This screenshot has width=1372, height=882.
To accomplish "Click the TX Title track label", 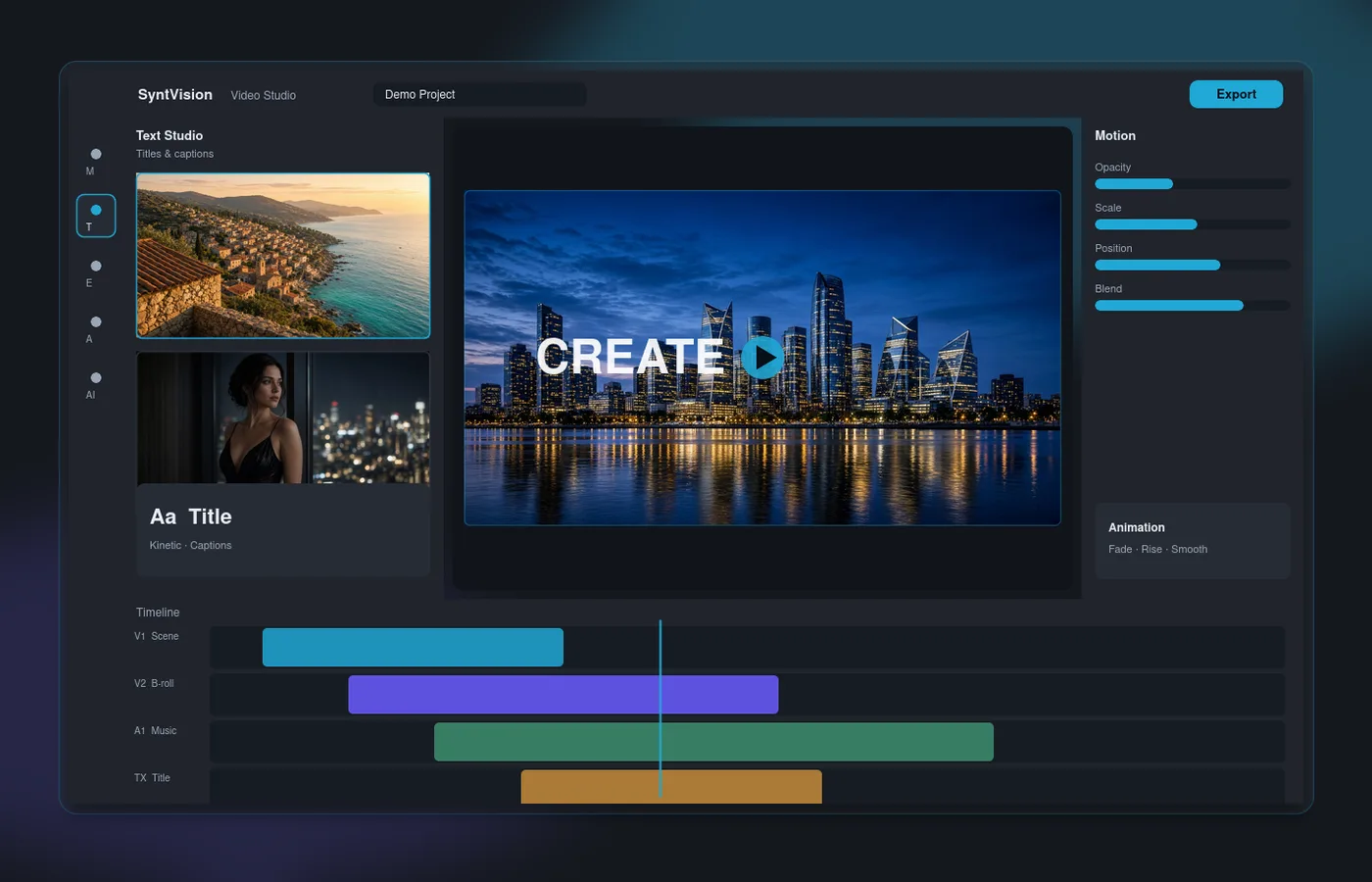I will coord(152,777).
